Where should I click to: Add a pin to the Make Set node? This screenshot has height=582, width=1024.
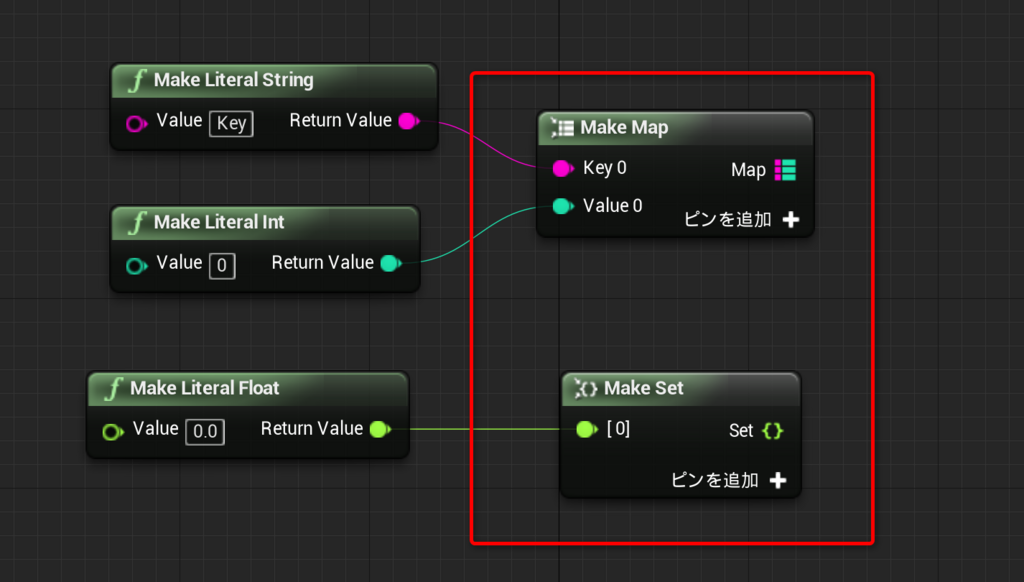tap(729, 481)
